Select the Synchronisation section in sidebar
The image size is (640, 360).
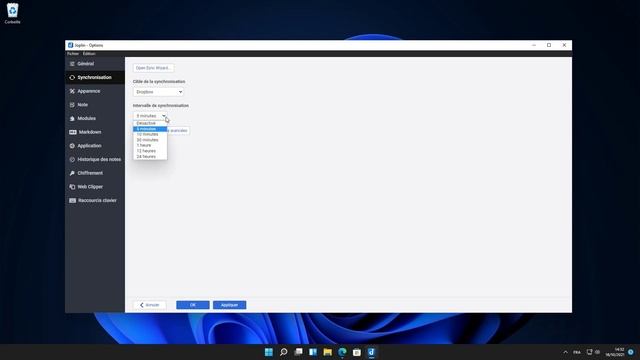tap(95, 78)
